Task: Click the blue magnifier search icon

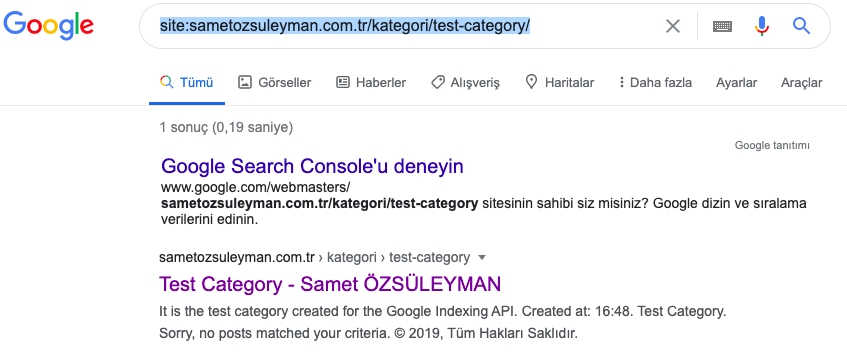Action: [x=801, y=25]
